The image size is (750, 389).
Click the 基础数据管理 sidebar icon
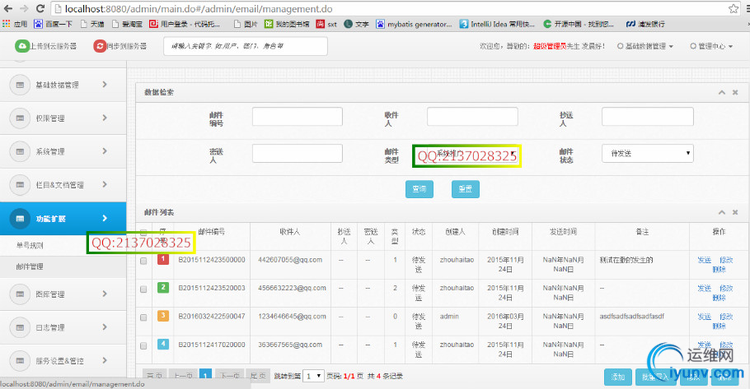pyautogui.click(x=20, y=85)
